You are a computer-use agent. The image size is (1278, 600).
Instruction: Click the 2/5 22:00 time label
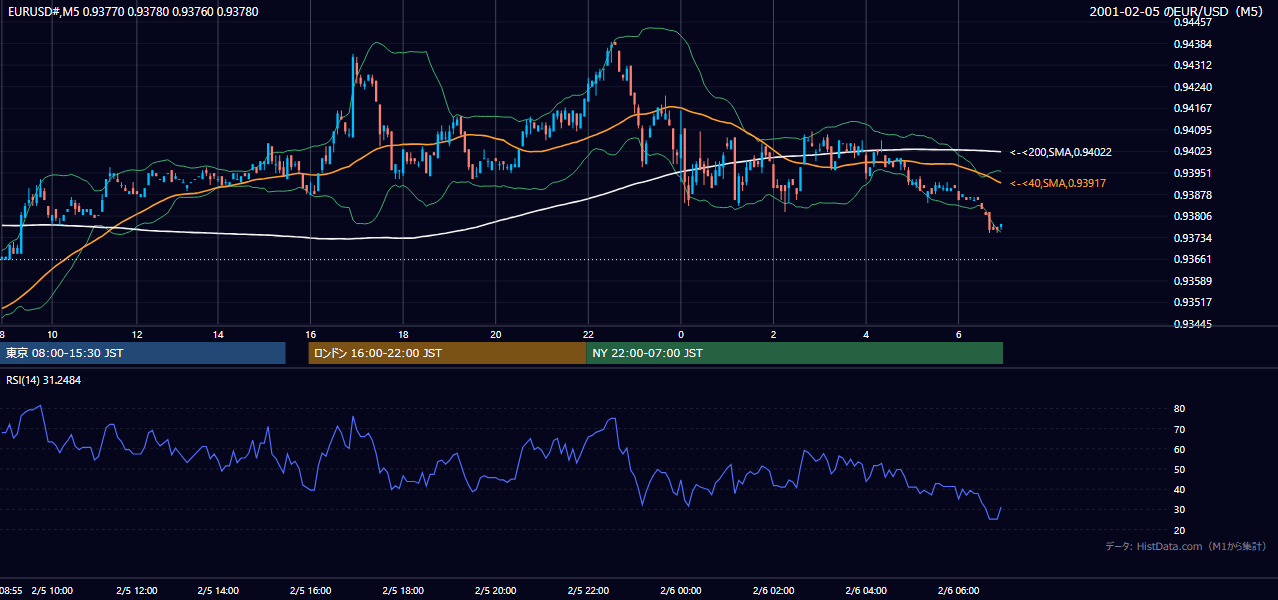(589, 590)
